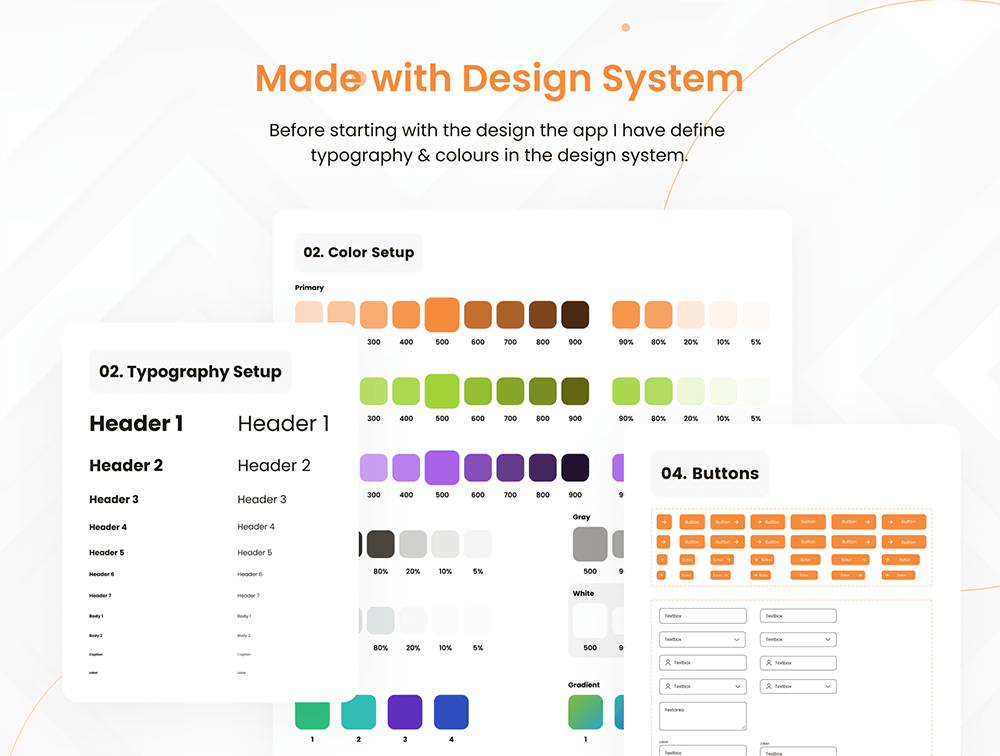Click the largest arrow-only icon button
Image resolution: width=1000 pixels, height=756 pixels.
coord(664,521)
